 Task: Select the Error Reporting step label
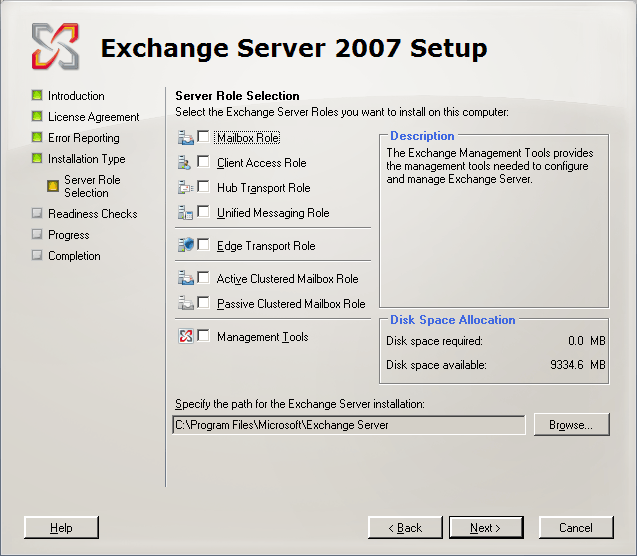tap(84, 138)
